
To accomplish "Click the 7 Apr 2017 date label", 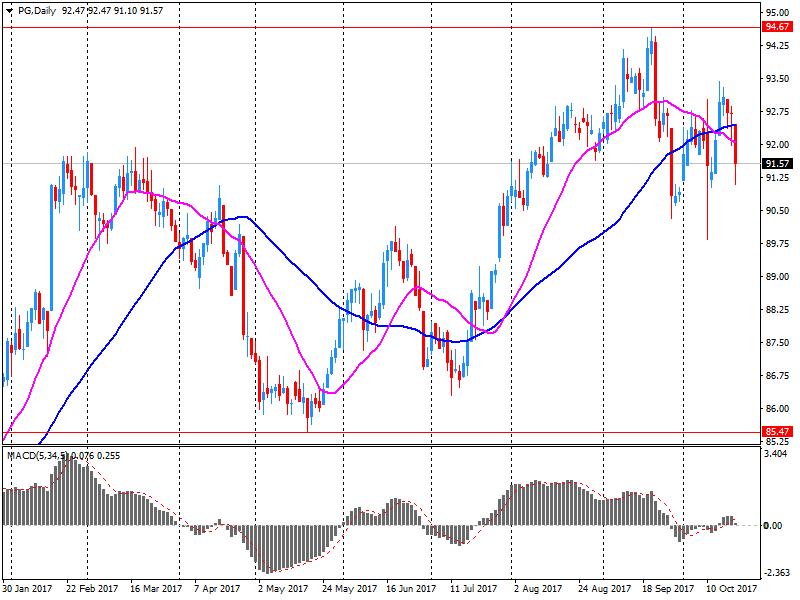I will (x=217, y=589).
